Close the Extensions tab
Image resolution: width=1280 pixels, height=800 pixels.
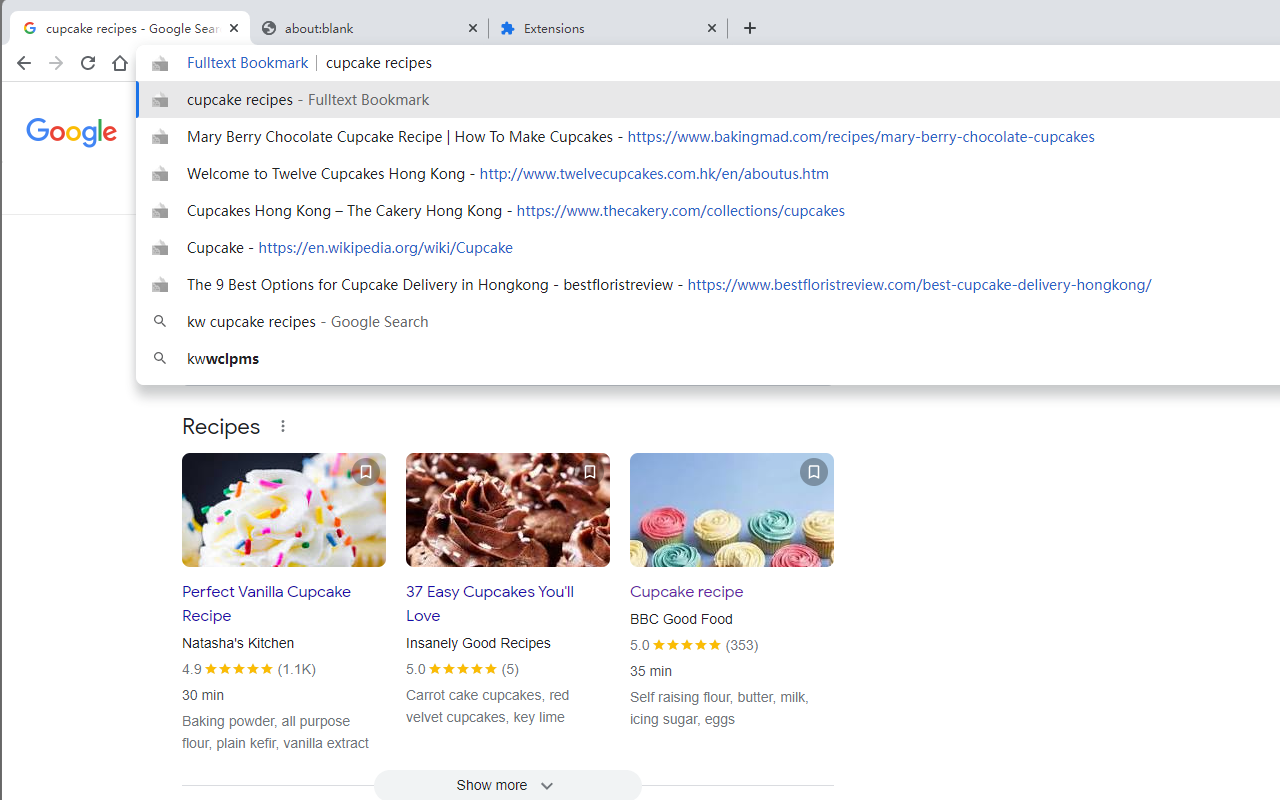(x=712, y=28)
